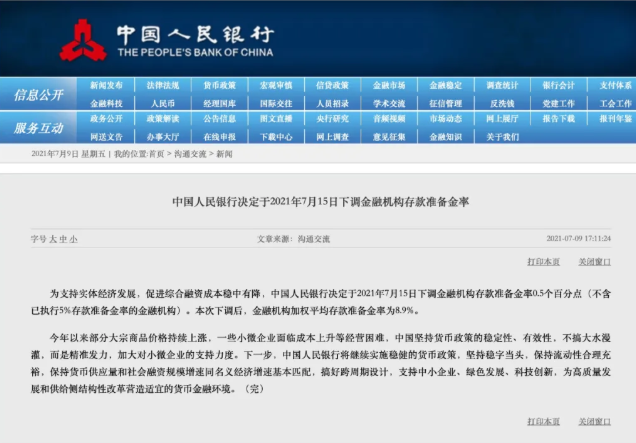
Task: Go to 音频视频 page
Action: click(389, 119)
